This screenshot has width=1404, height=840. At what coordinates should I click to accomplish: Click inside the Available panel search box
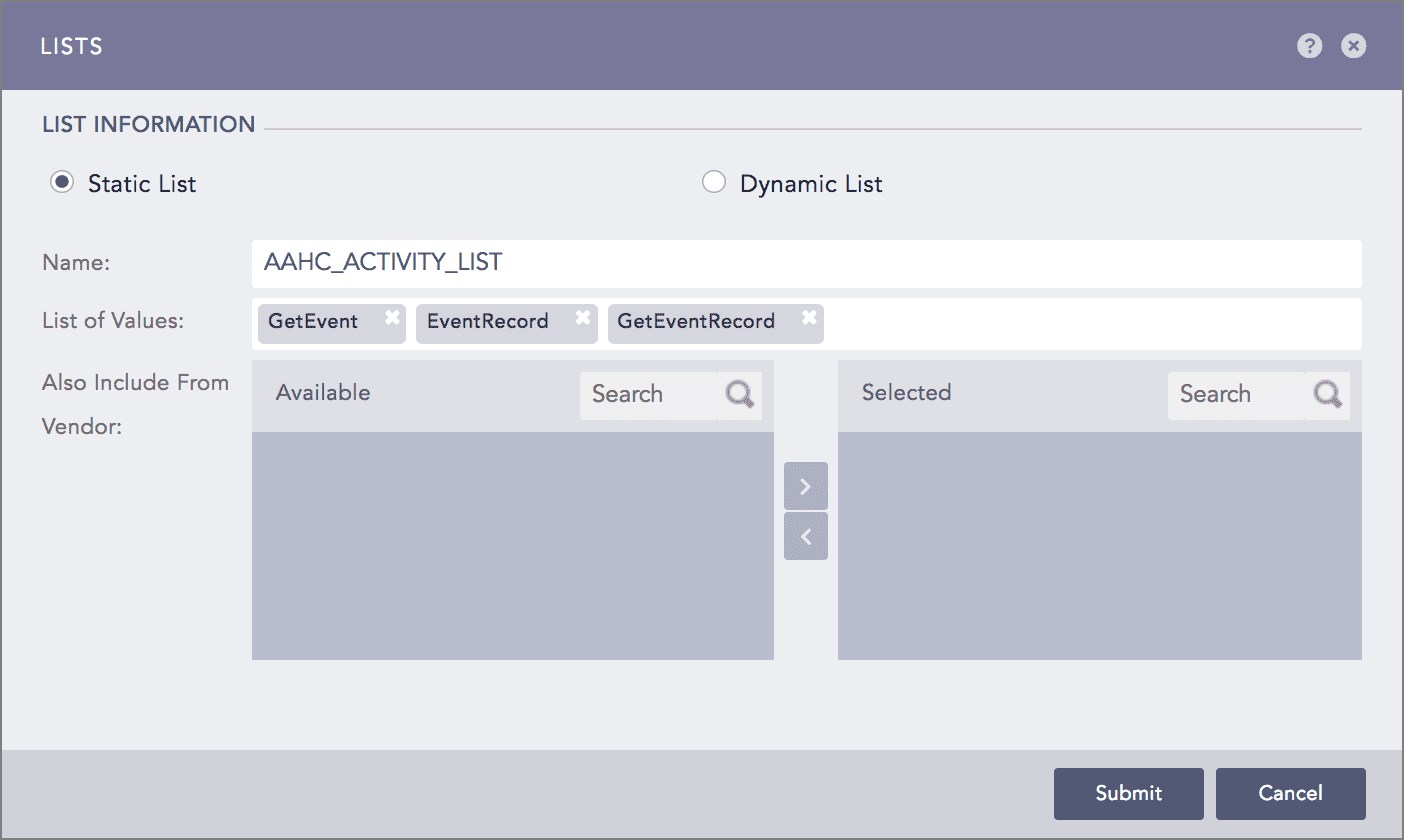(650, 394)
